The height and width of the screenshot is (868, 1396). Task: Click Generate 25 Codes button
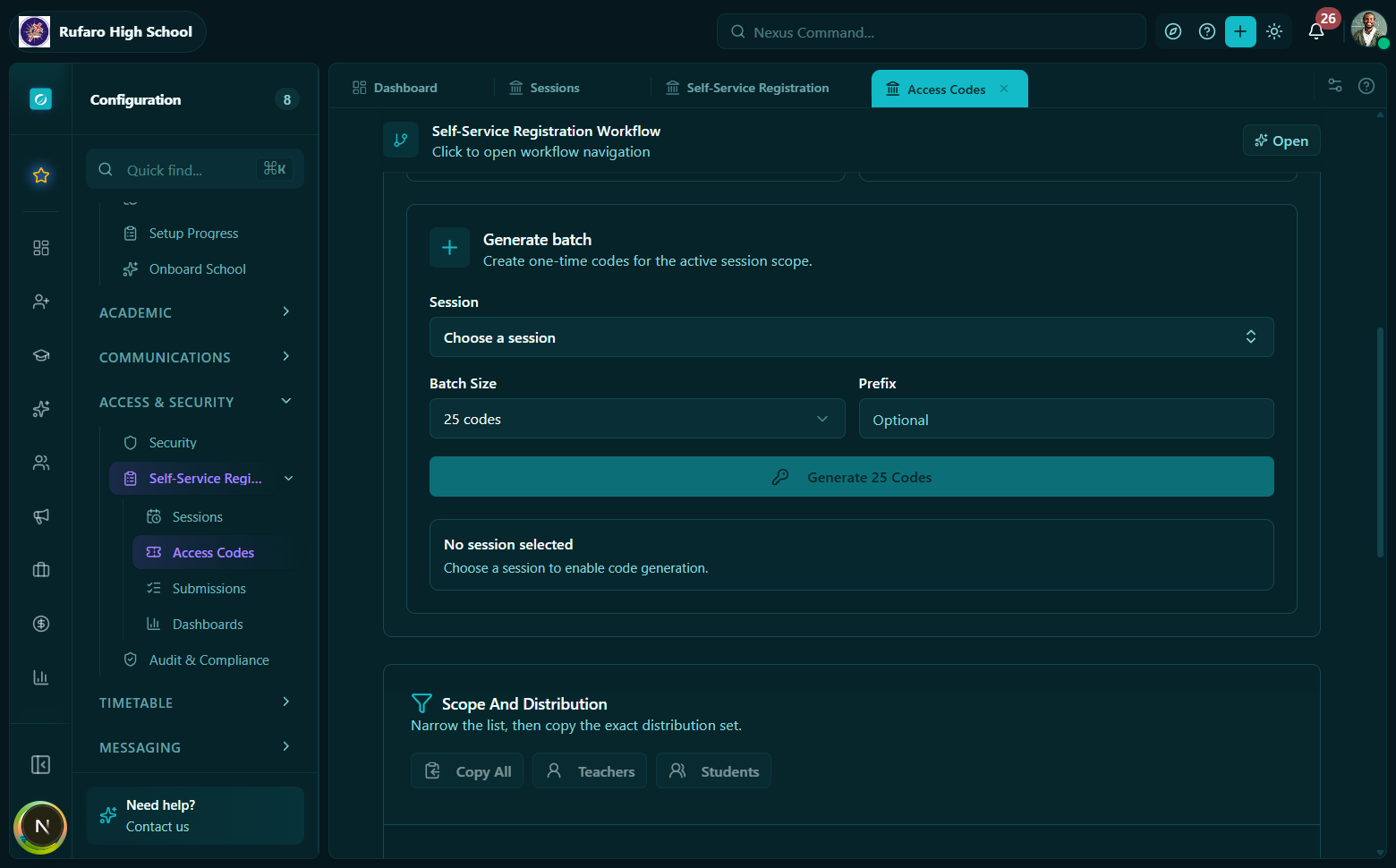(851, 477)
